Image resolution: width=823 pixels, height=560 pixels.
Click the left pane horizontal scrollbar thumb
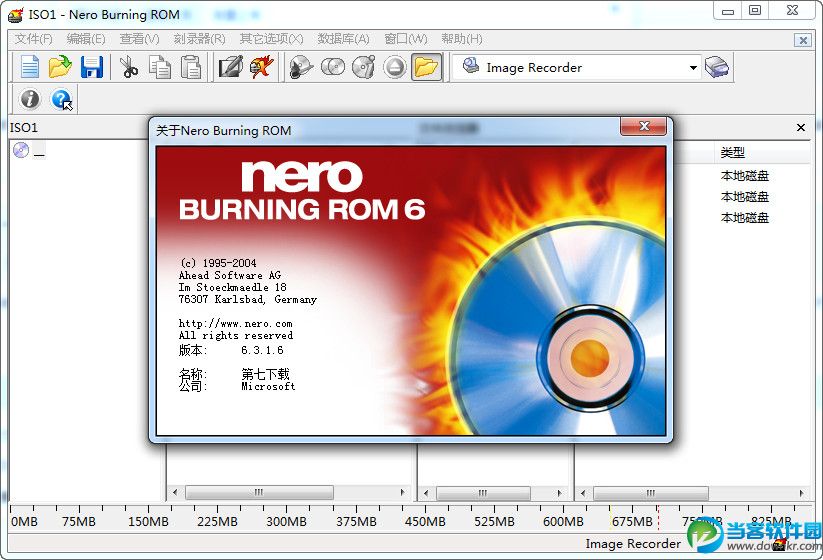[x=259, y=492]
